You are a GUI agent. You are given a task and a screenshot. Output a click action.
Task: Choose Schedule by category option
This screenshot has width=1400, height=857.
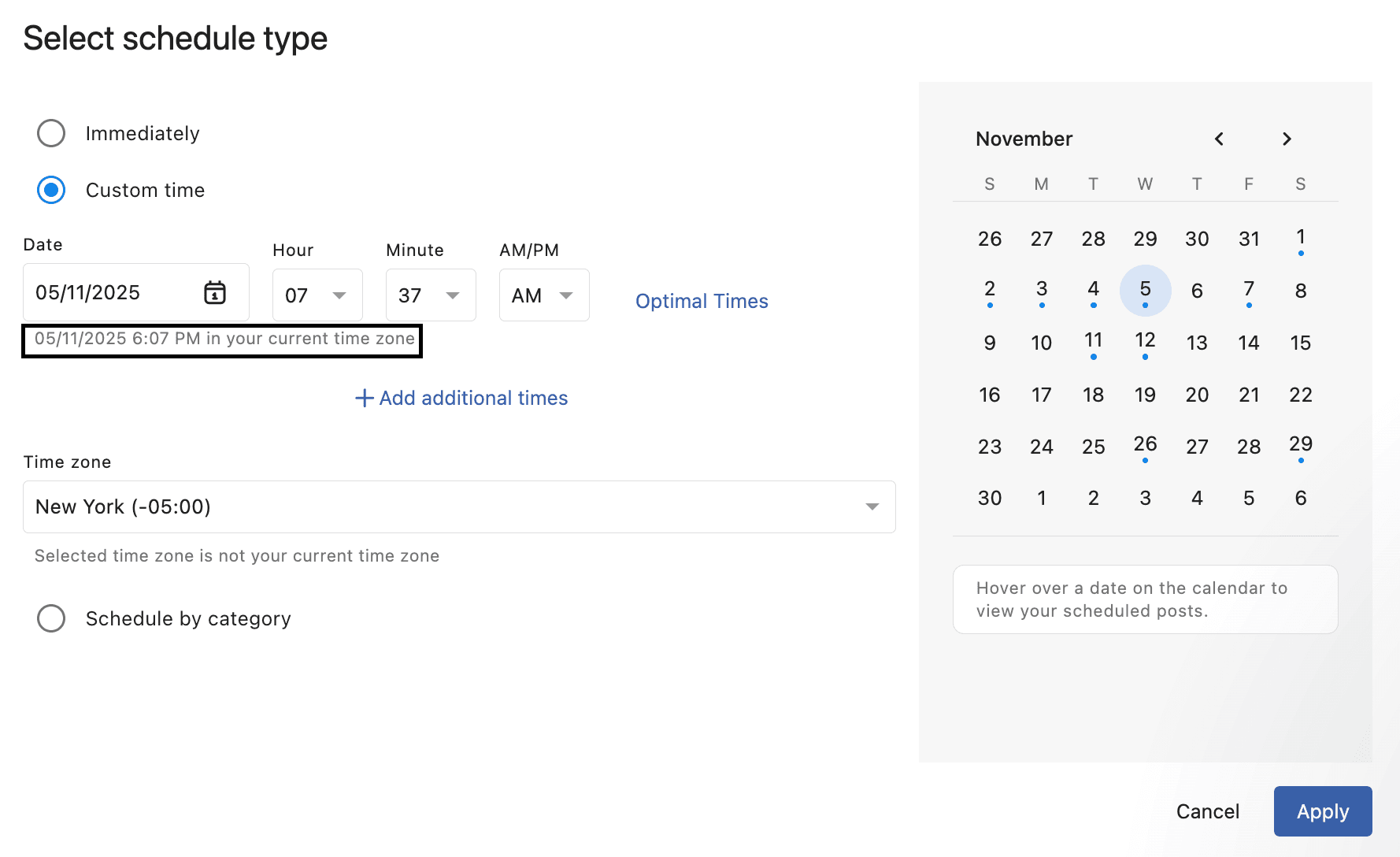pyautogui.click(x=52, y=618)
